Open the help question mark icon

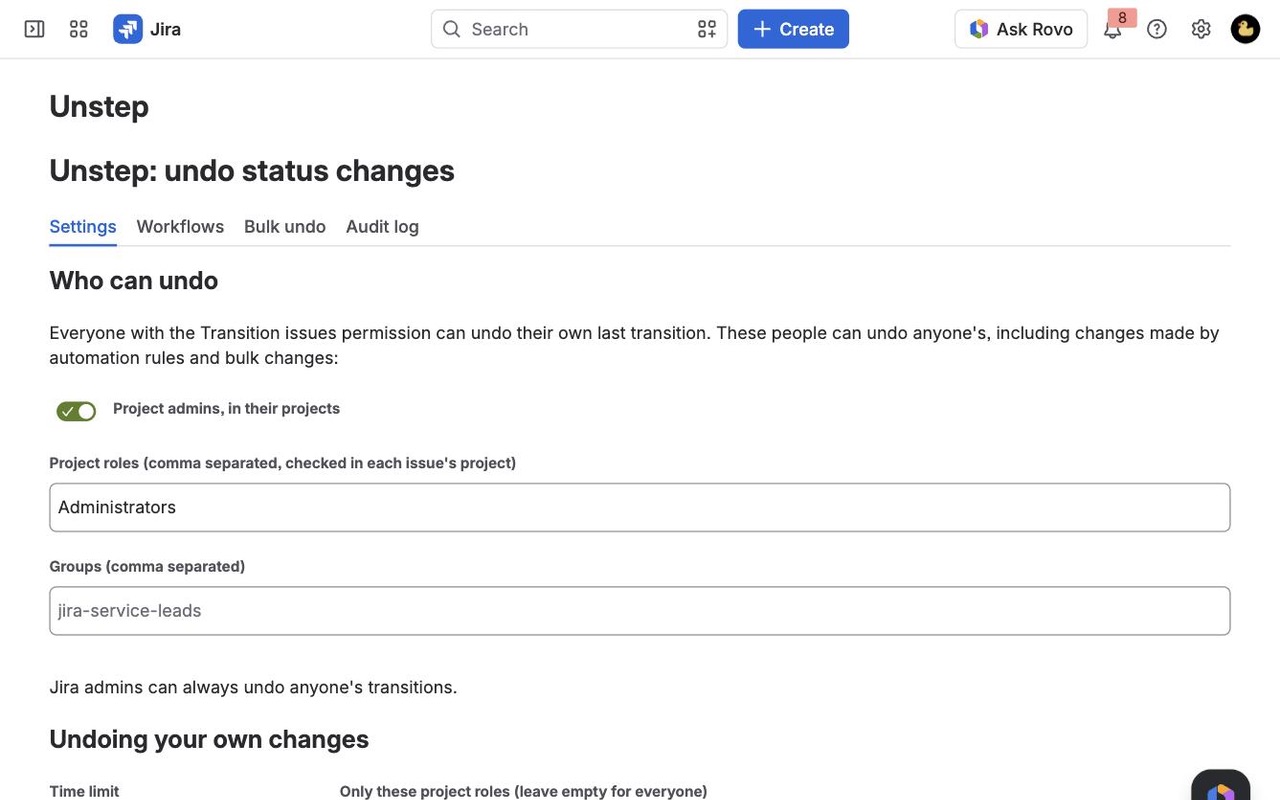(1157, 29)
